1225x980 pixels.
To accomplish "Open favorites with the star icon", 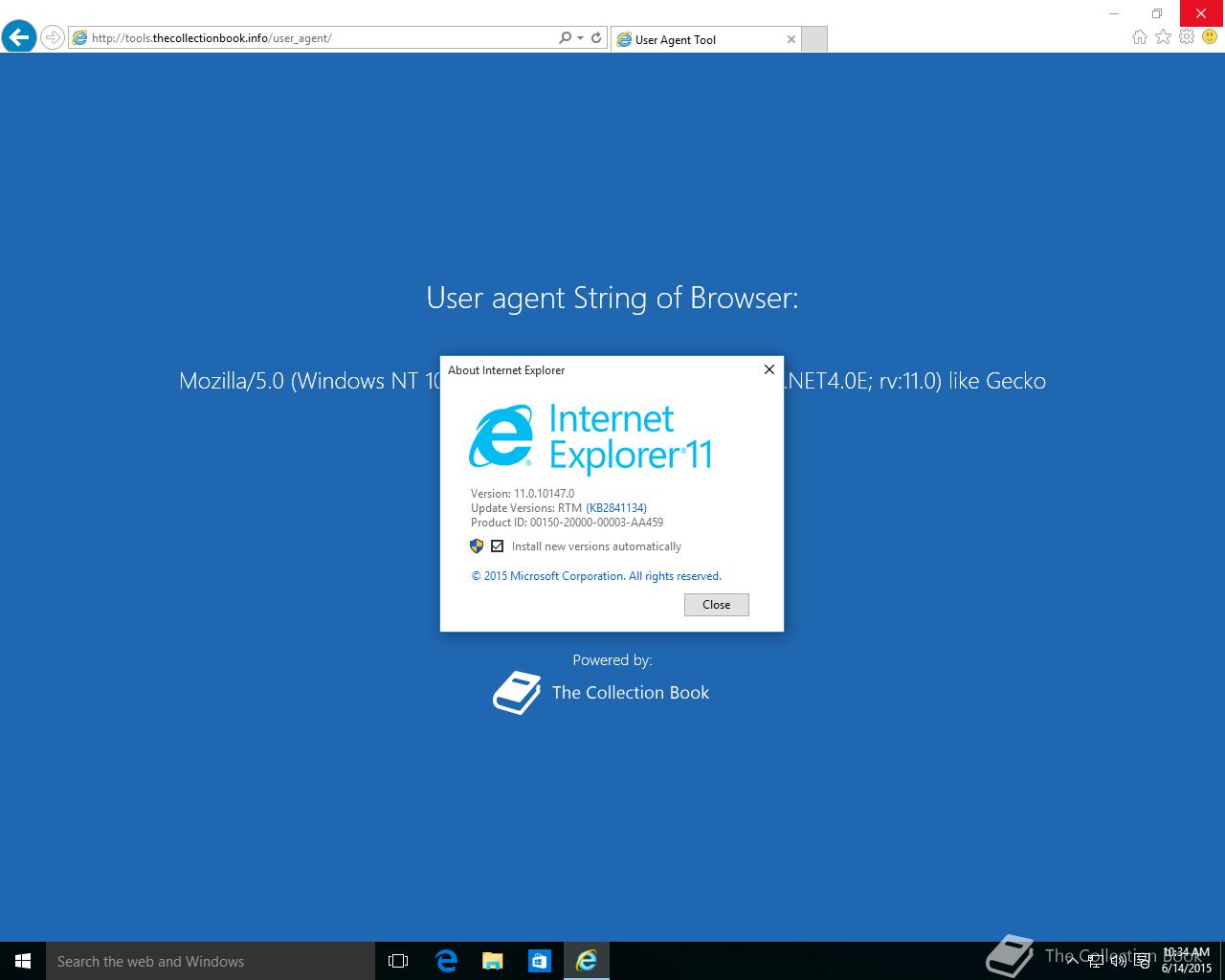I will 1163,37.
